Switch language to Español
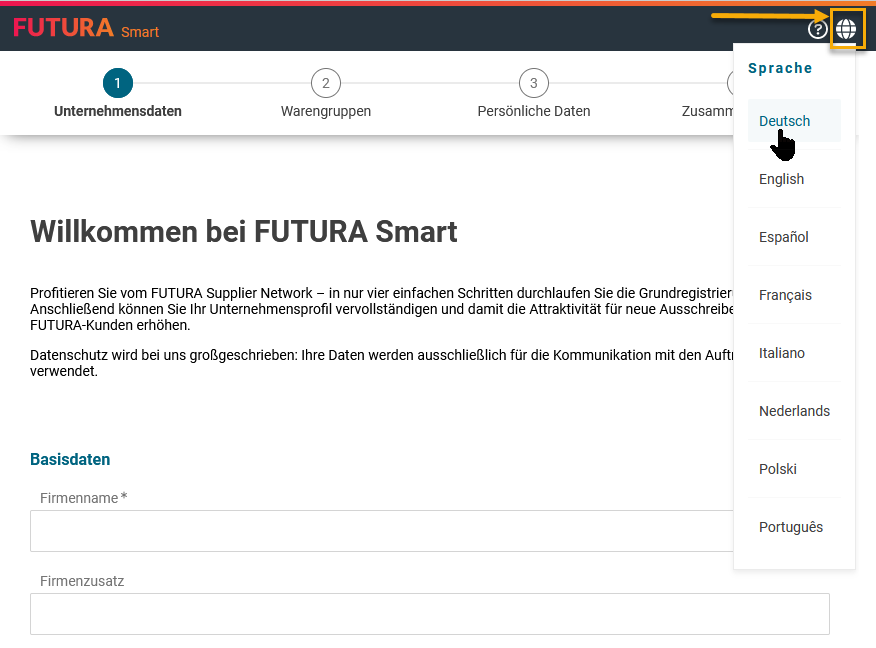The height and width of the screenshot is (648, 876). point(784,237)
